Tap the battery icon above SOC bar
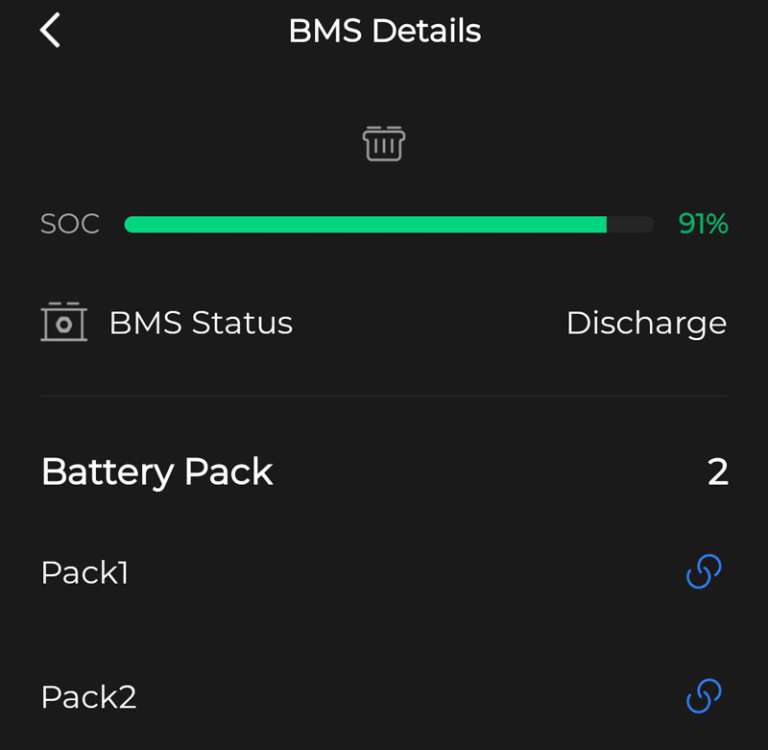768x750 pixels. click(x=384, y=144)
